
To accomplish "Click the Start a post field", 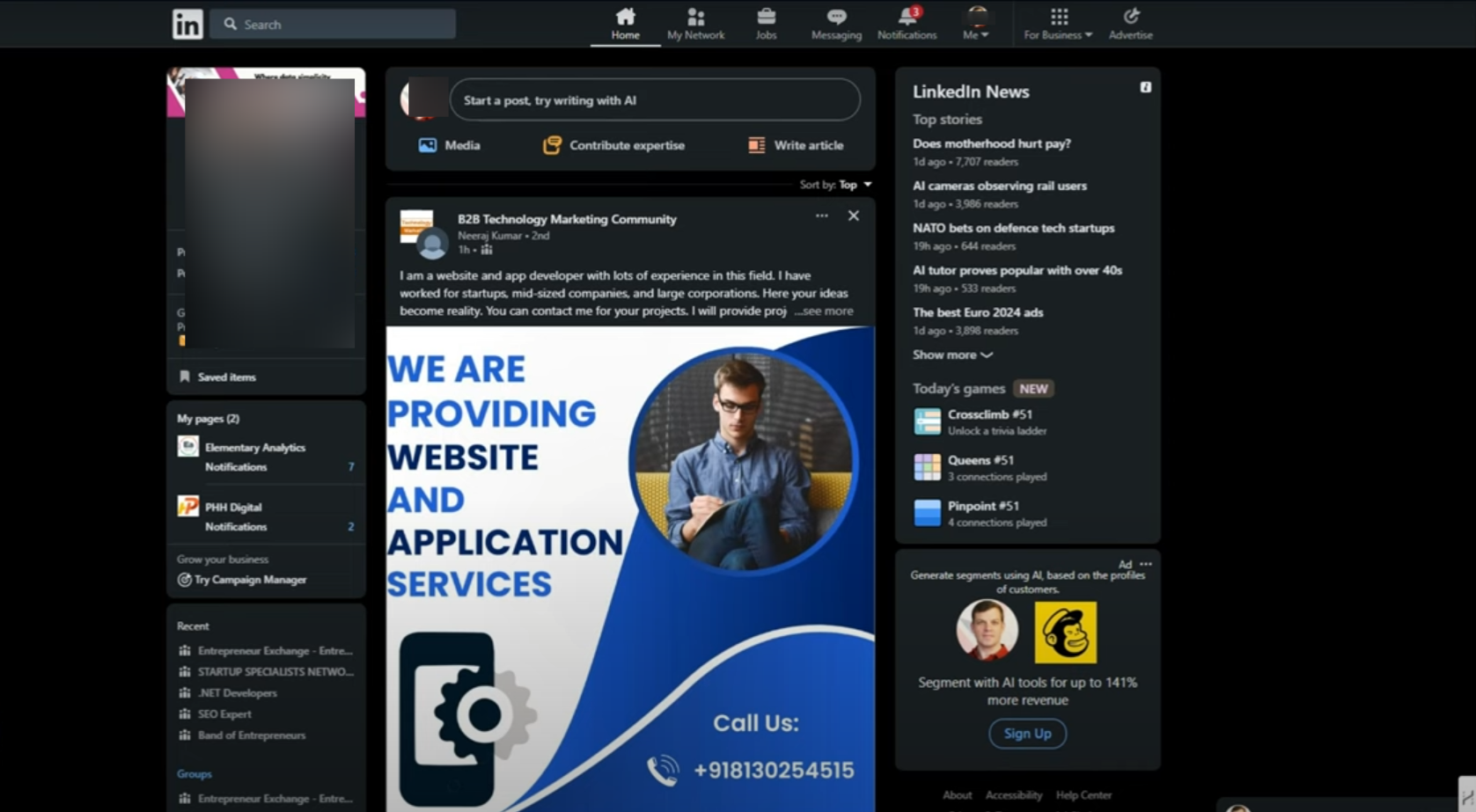I will click(654, 100).
